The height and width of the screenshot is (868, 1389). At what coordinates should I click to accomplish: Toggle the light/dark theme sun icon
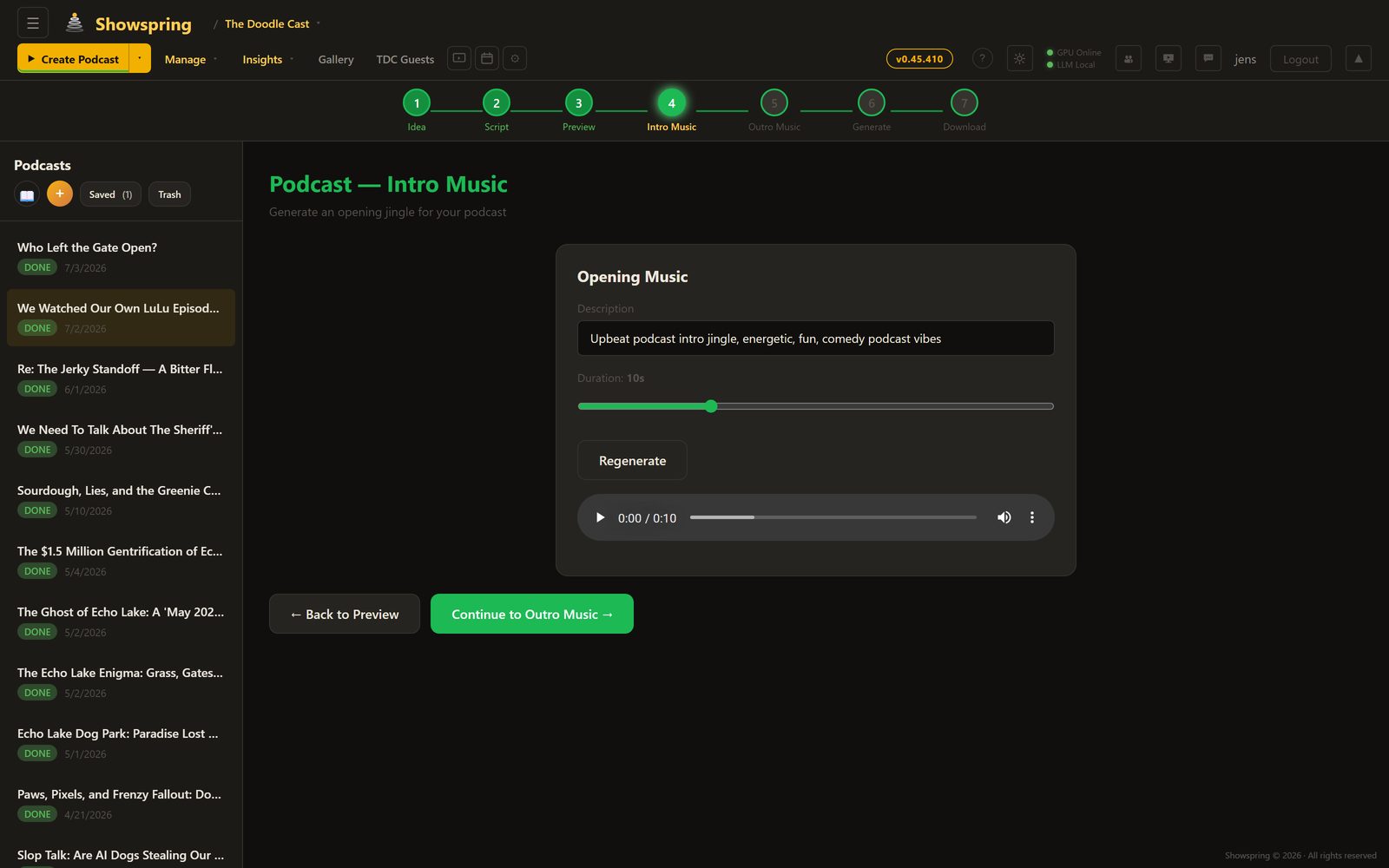tap(1019, 58)
